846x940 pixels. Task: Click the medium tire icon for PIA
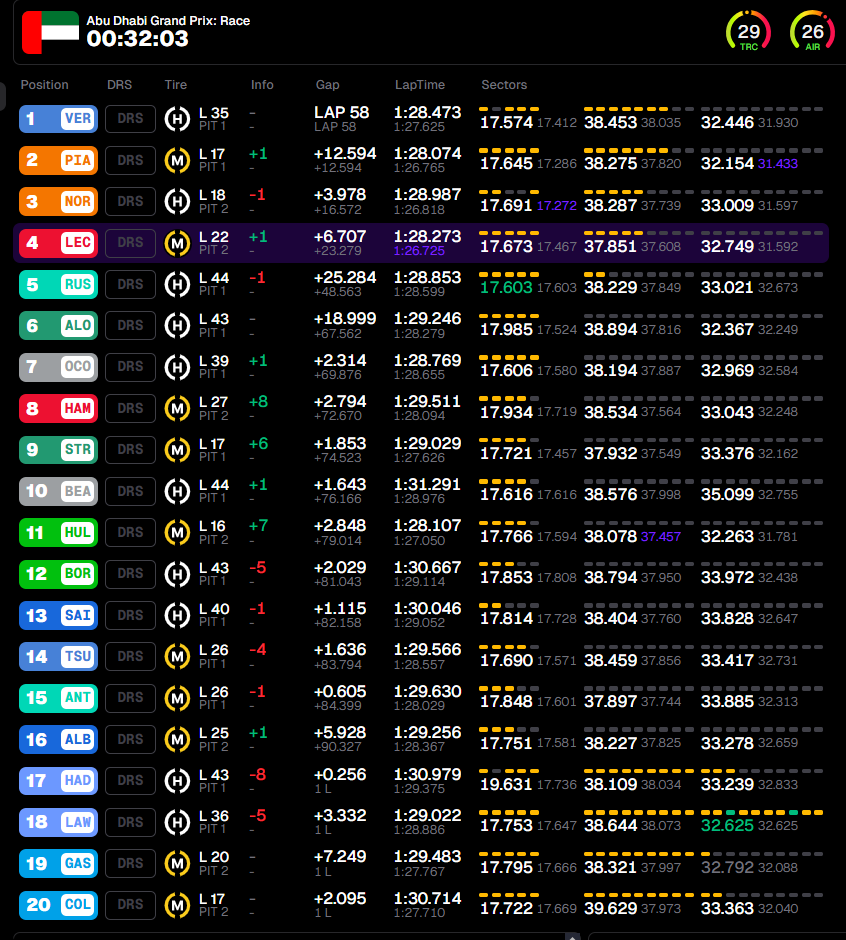pyautogui.click(x=177, y=160)
